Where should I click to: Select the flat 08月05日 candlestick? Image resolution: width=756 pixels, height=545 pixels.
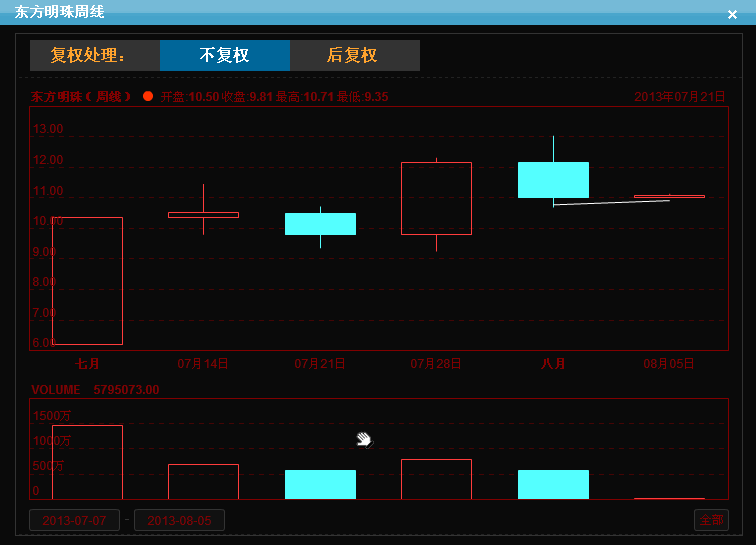669,196
